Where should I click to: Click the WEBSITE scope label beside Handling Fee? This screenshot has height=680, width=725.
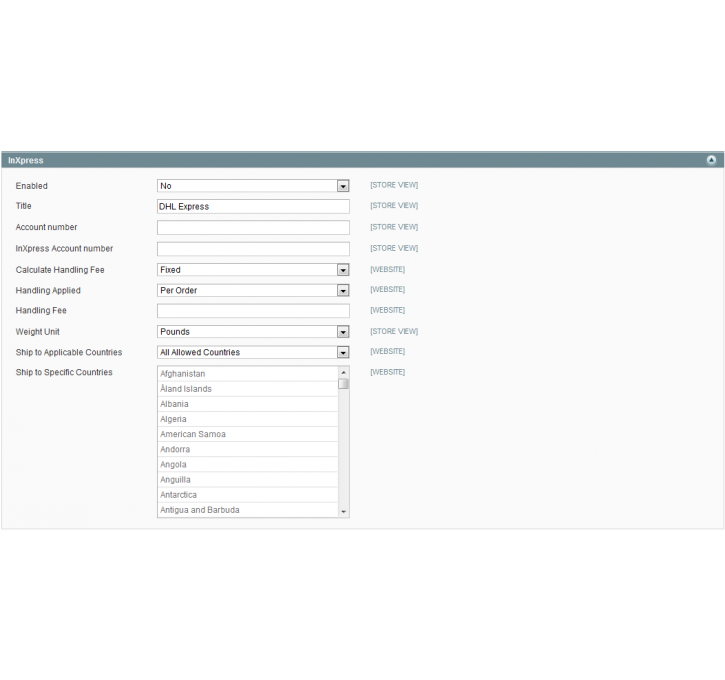(x=387, y=310)
